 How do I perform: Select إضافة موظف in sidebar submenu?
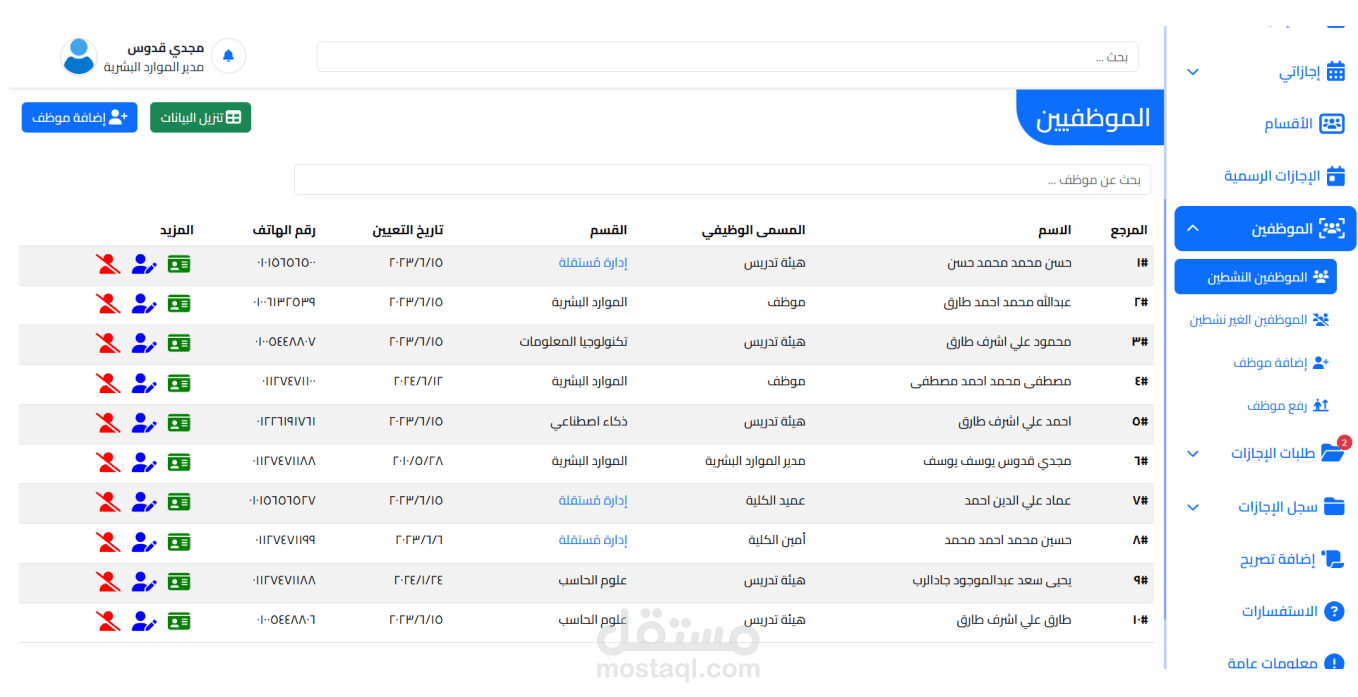coord(1281,363)
